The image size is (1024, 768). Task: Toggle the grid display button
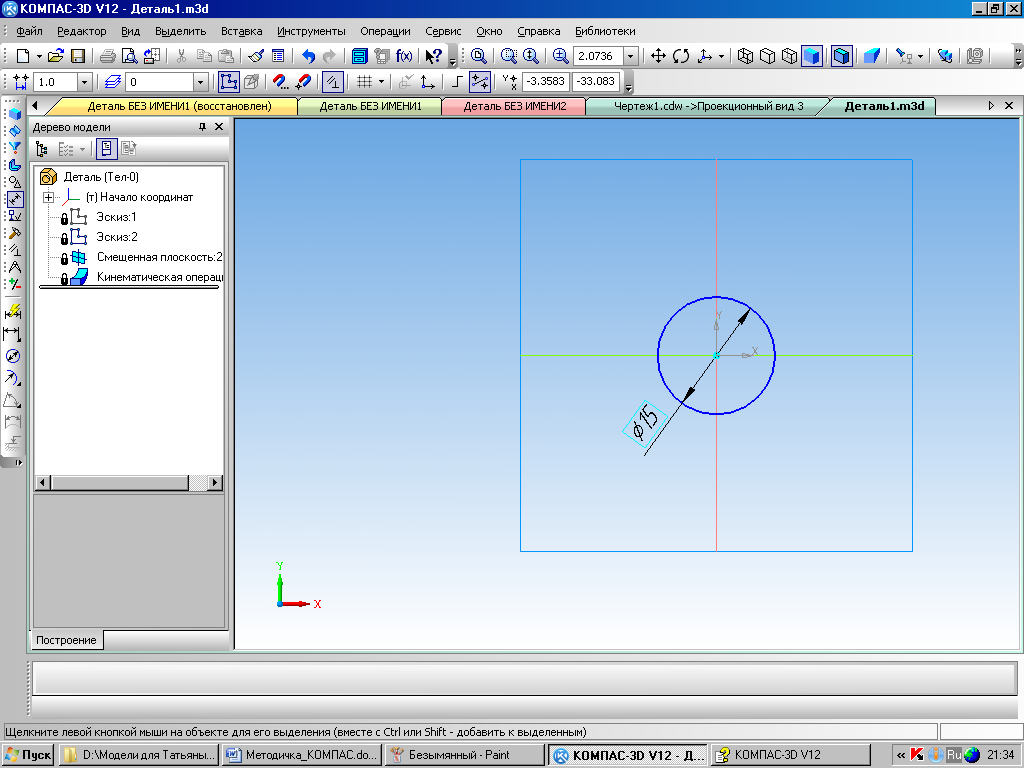click(365, 82)
